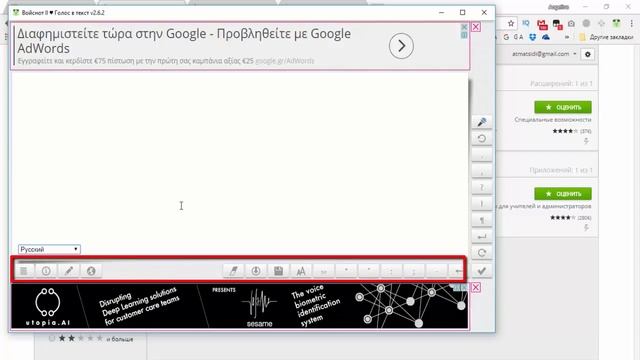Open the utopia.AI sesame banner ad
640x360 pixels.
pos(240,306)
